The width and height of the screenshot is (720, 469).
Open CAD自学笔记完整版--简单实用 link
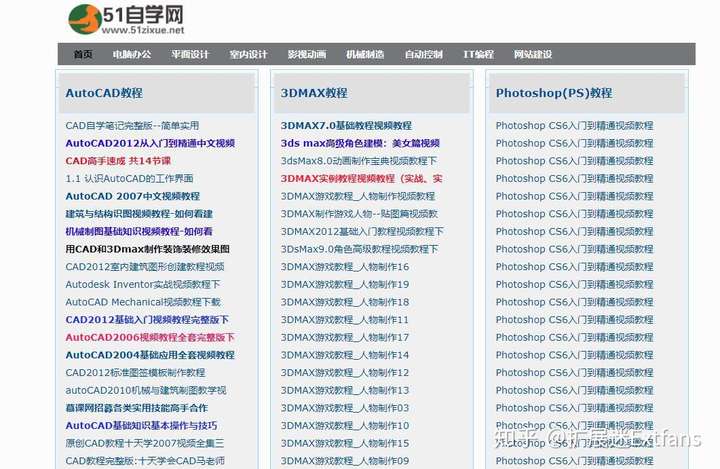[132, 125]
